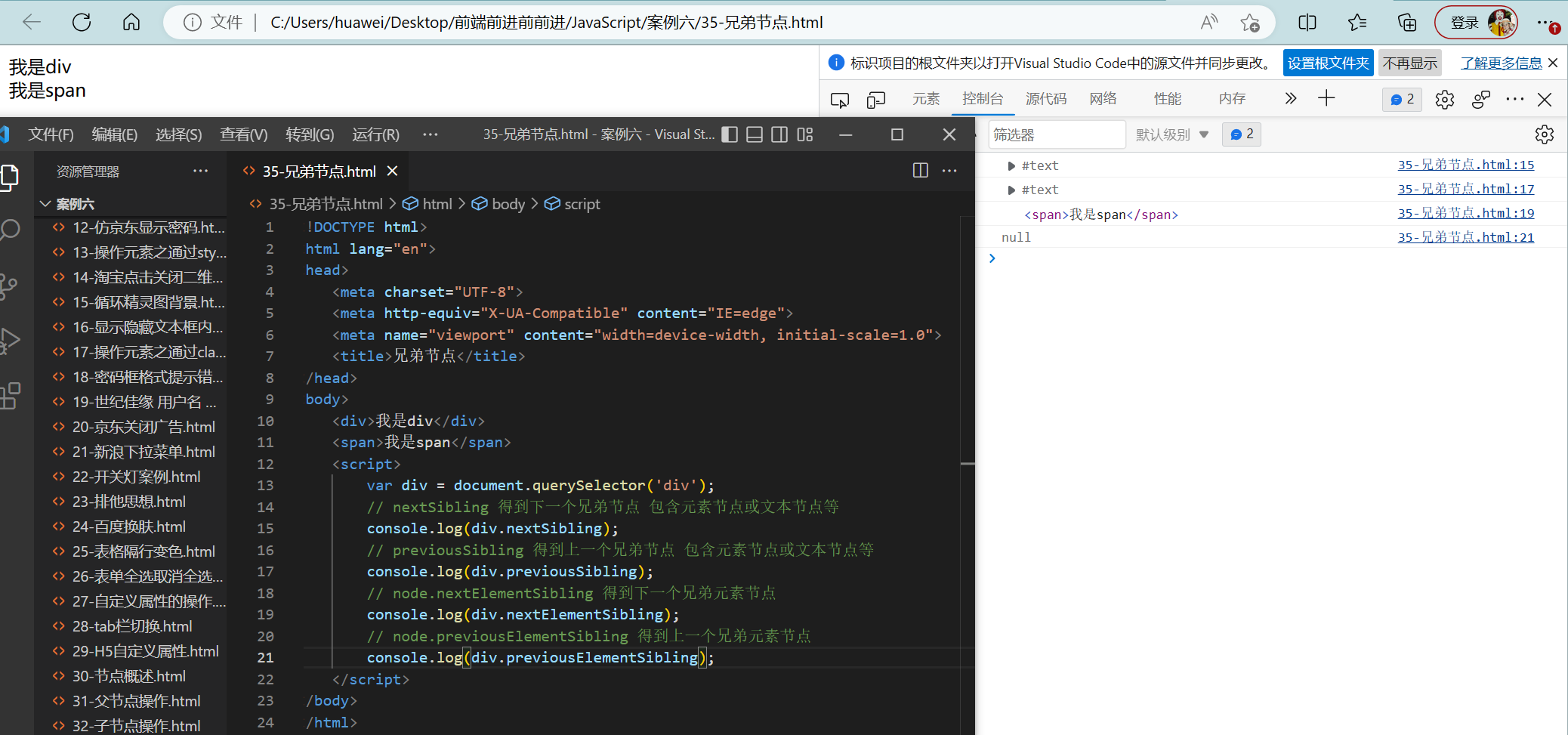Toggle VS Code primary sidebar
The height and width of the screenshot is (735, 1568).
tap(730, 134)
